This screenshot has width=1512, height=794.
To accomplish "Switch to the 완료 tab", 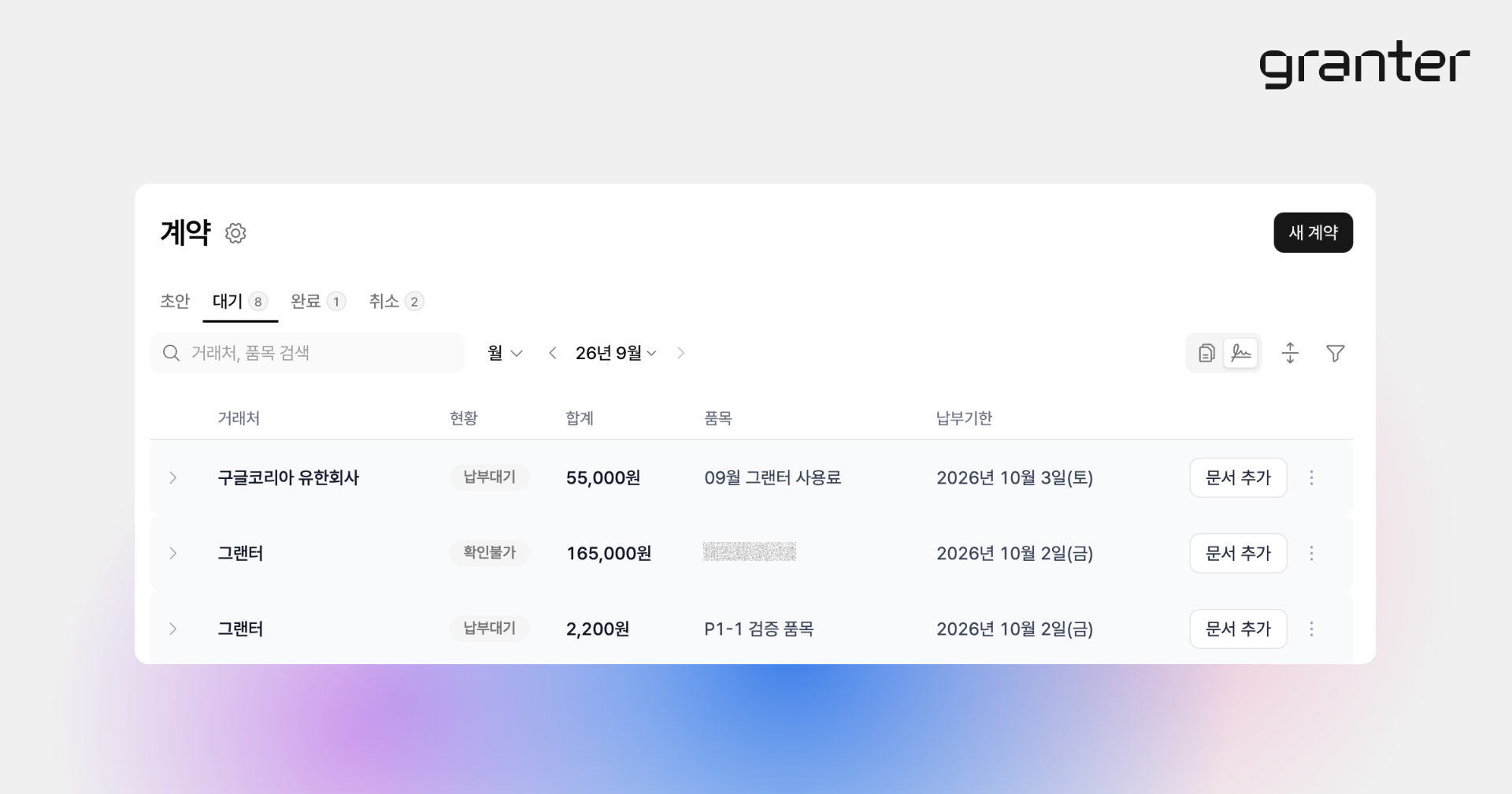I will coord(318,301).
